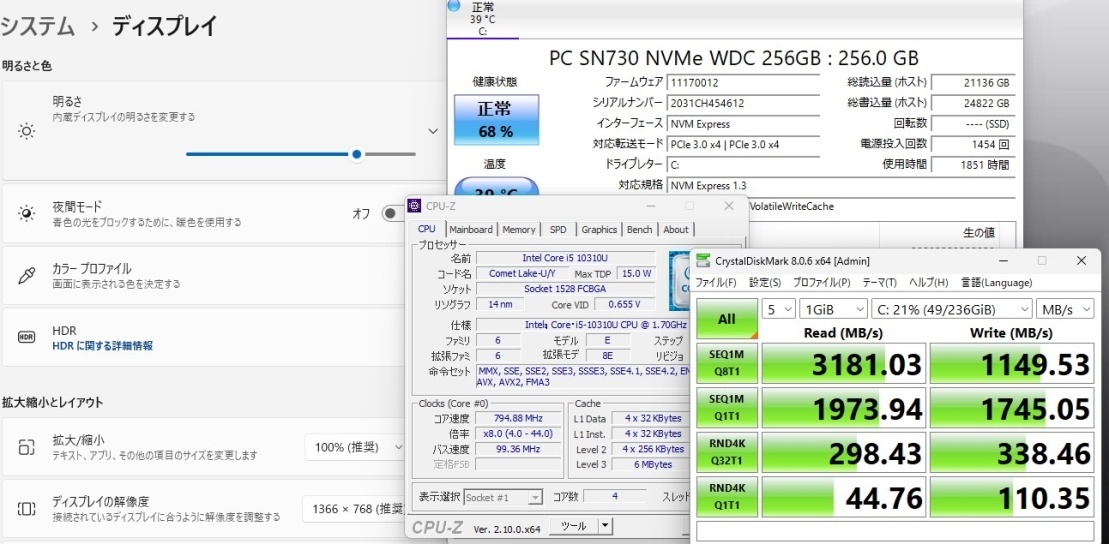Open the ヘルプ(H) menu
The image size is (1109, 544).
pyautogui.click(x=928, y=282)
